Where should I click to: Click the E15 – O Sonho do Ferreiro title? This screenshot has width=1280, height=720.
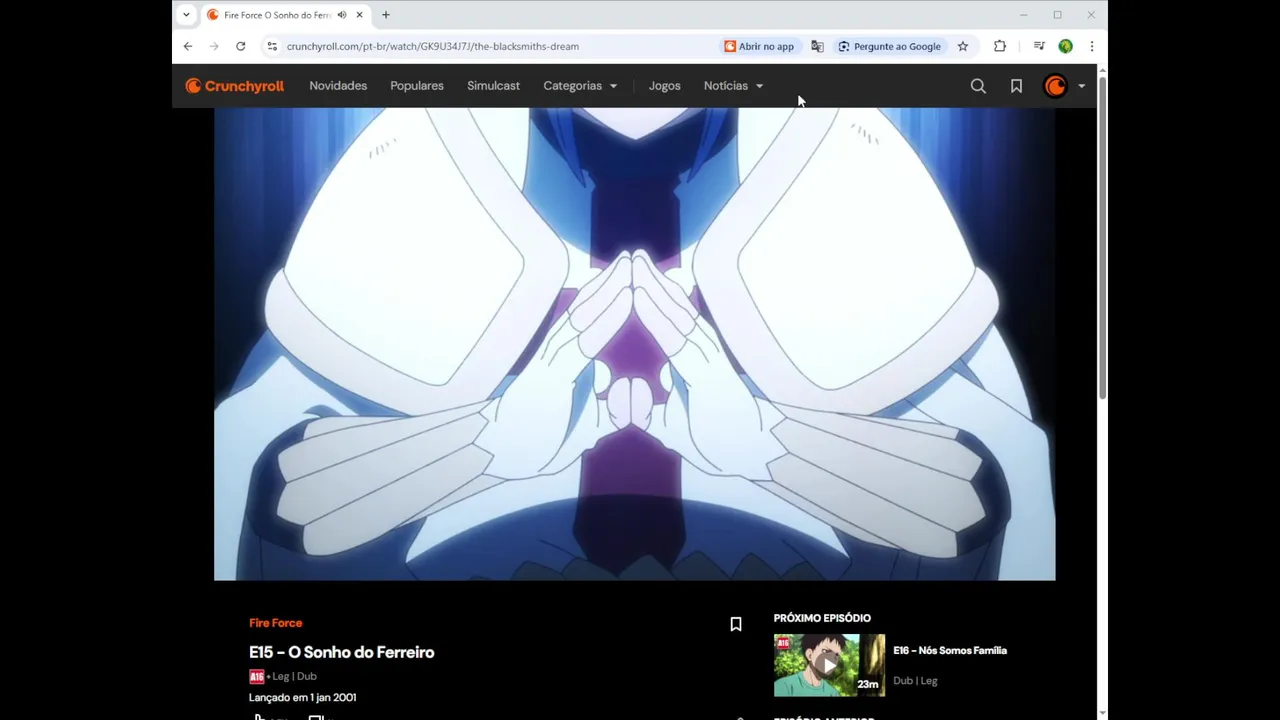341,652
